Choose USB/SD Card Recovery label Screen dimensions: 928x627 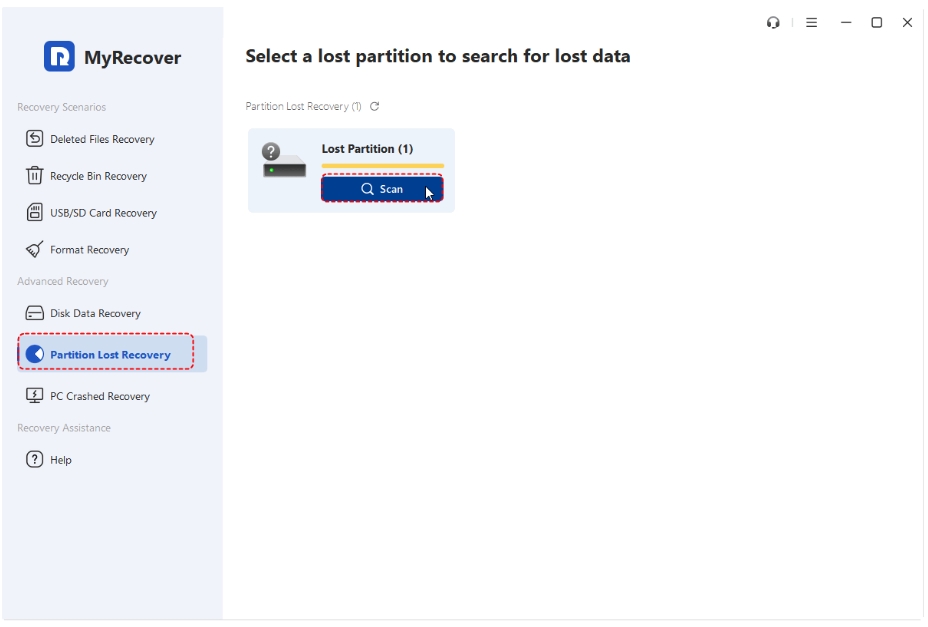click(104, 213)
